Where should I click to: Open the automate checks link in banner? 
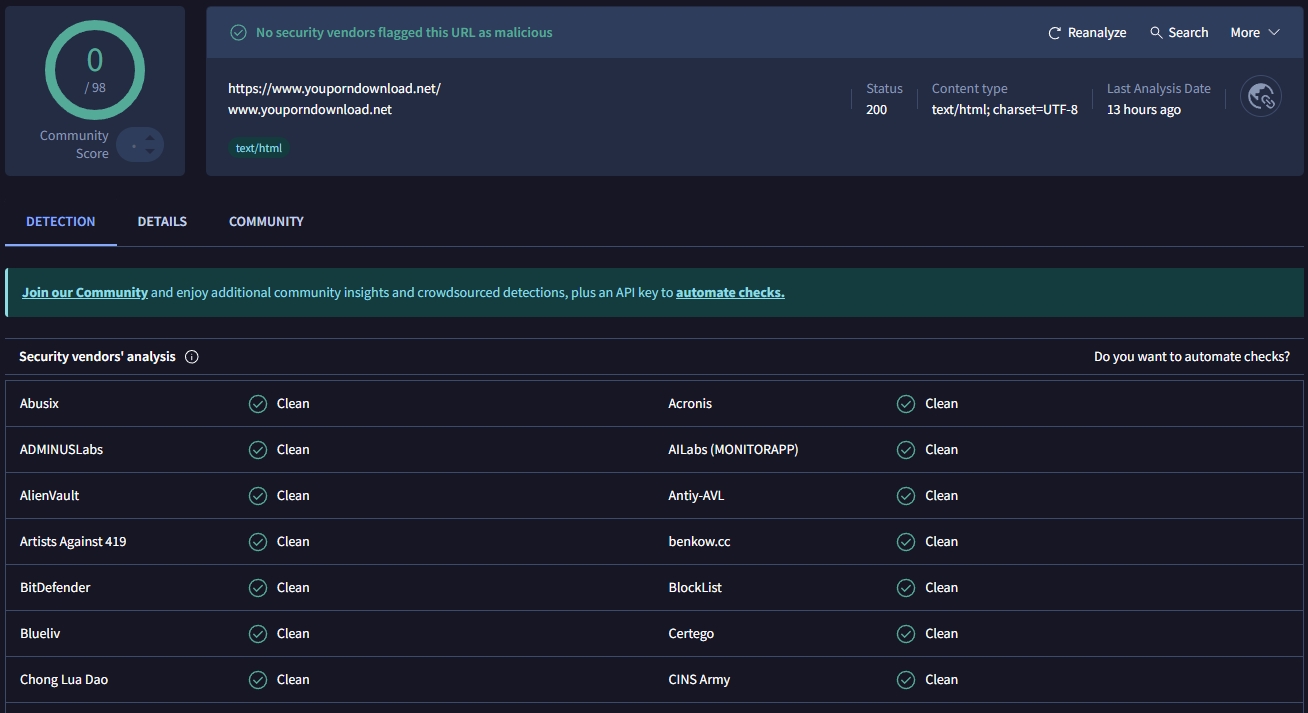coord(730,293)
